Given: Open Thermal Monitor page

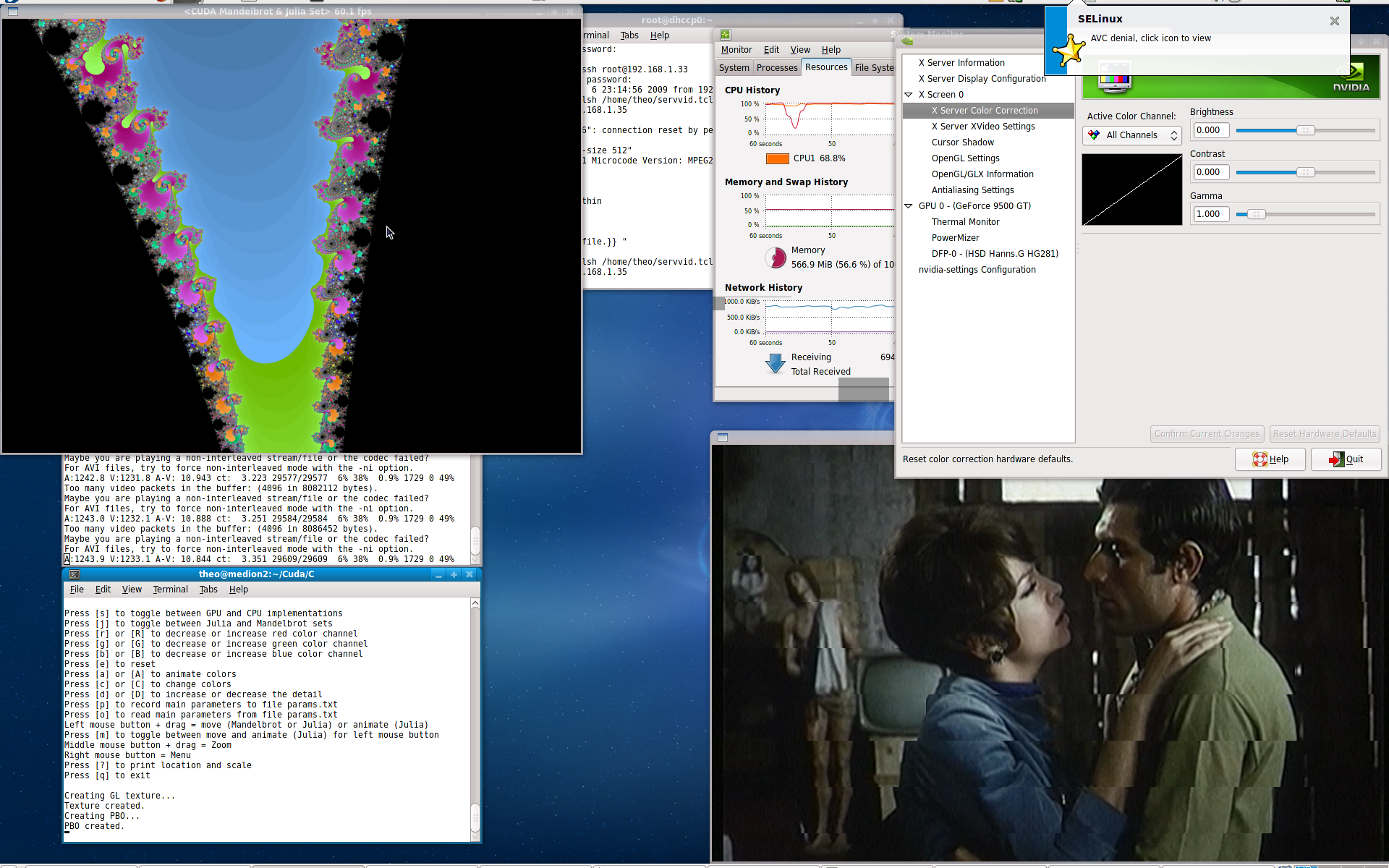Looking at the screenshot, I should [x=966, y=222].
